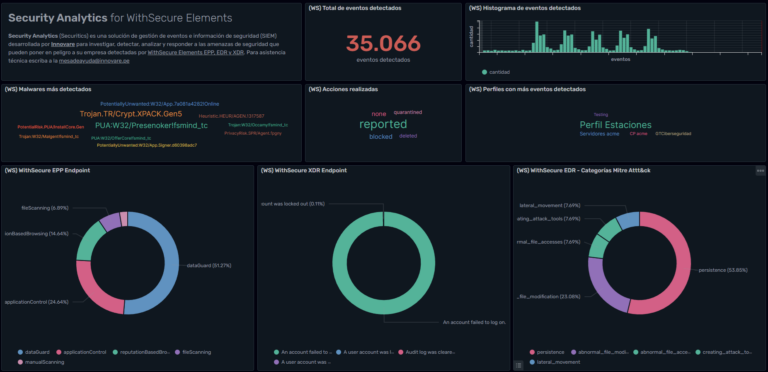
Task: Select 'CP acme' profile tag
Action: point(638,134)
